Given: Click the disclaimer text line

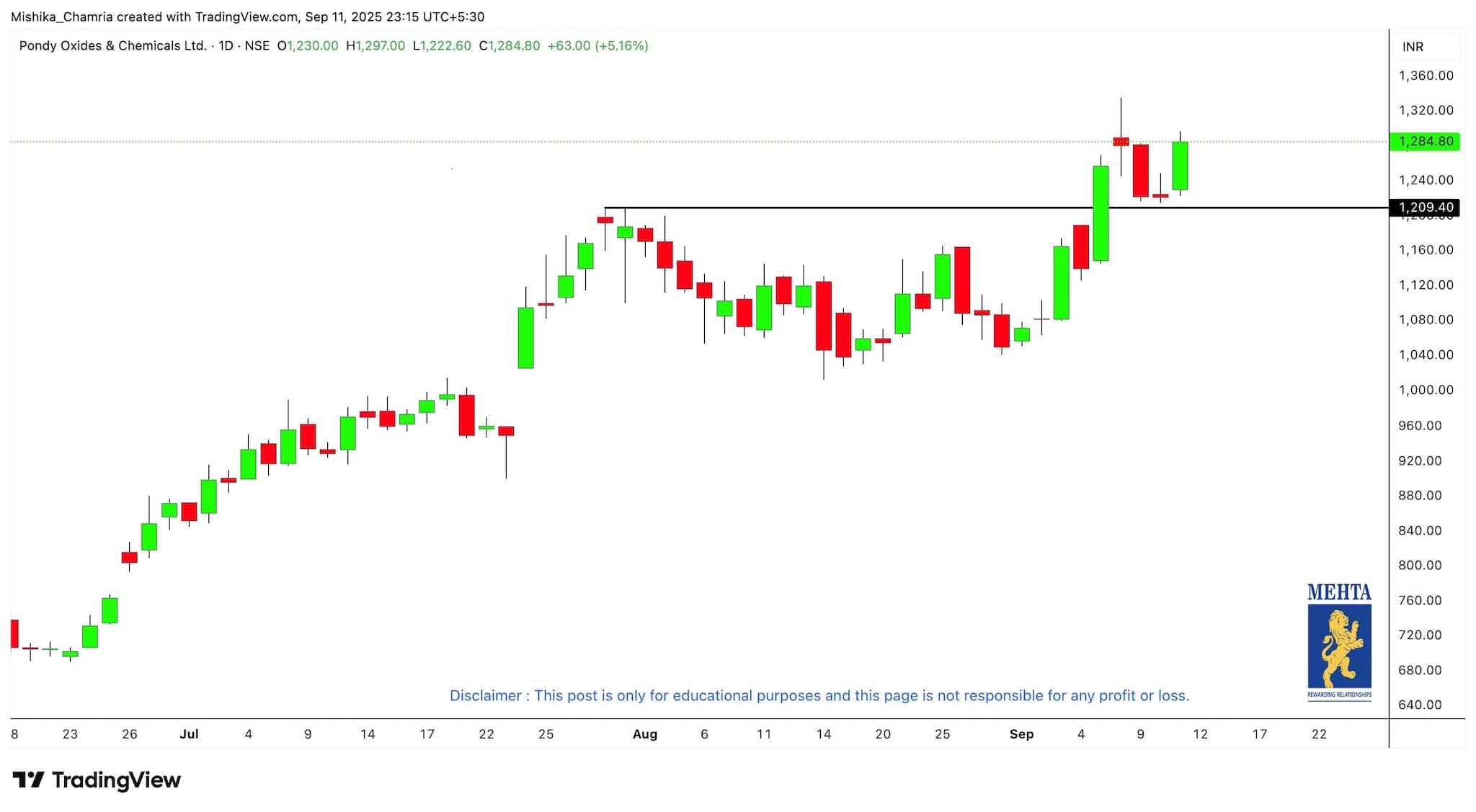Looking at the screenshot, I should tap(819, 695).
